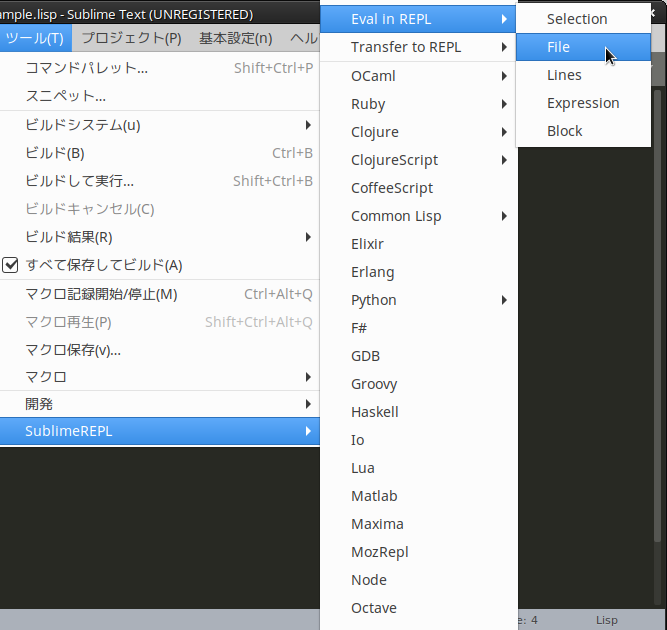667x630 pixels.
Task: Launch the Groovy REPL
Action: tap(419, 384)
